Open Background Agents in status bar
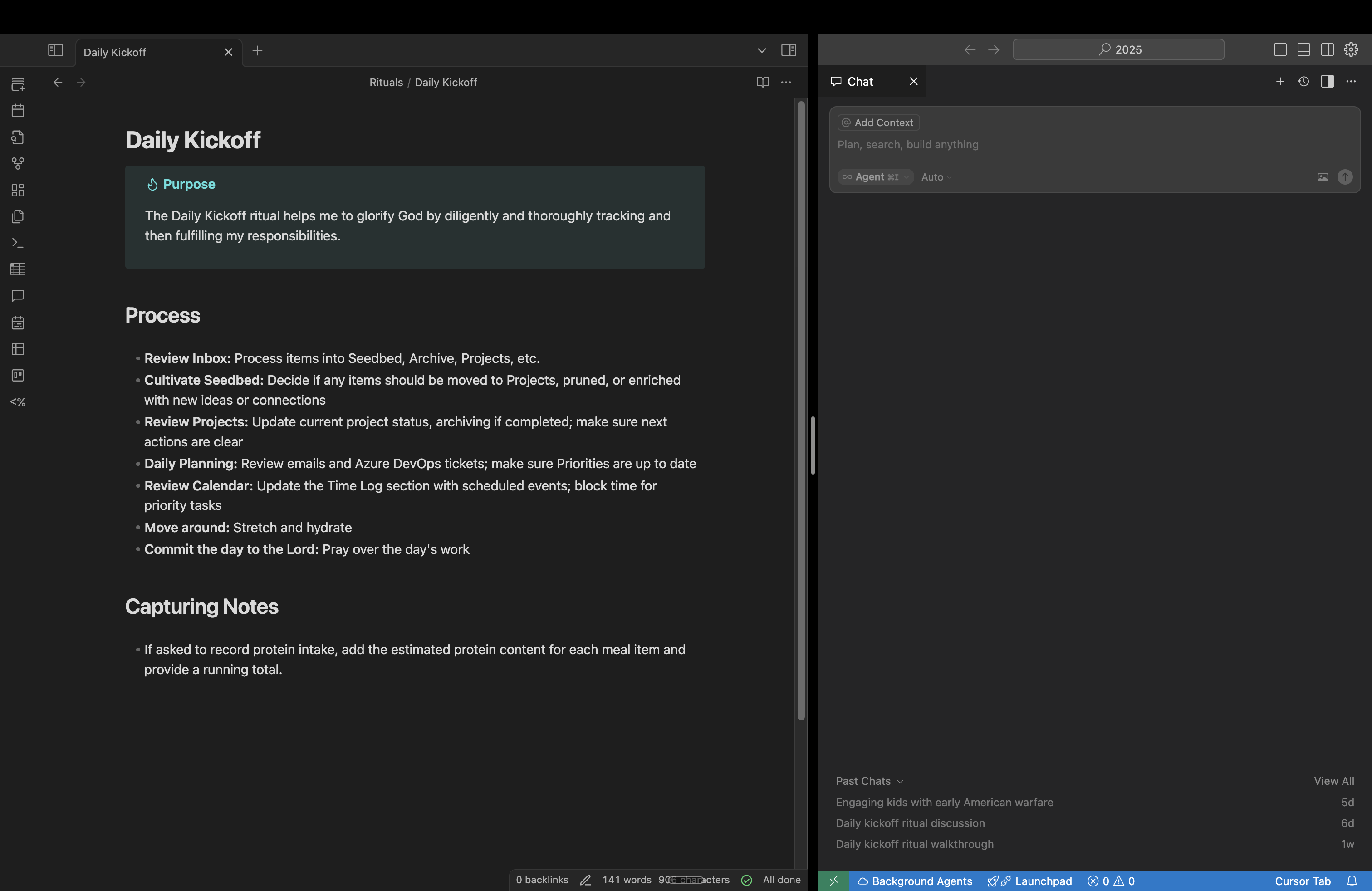1372x891 pixels. coord(915,881)
